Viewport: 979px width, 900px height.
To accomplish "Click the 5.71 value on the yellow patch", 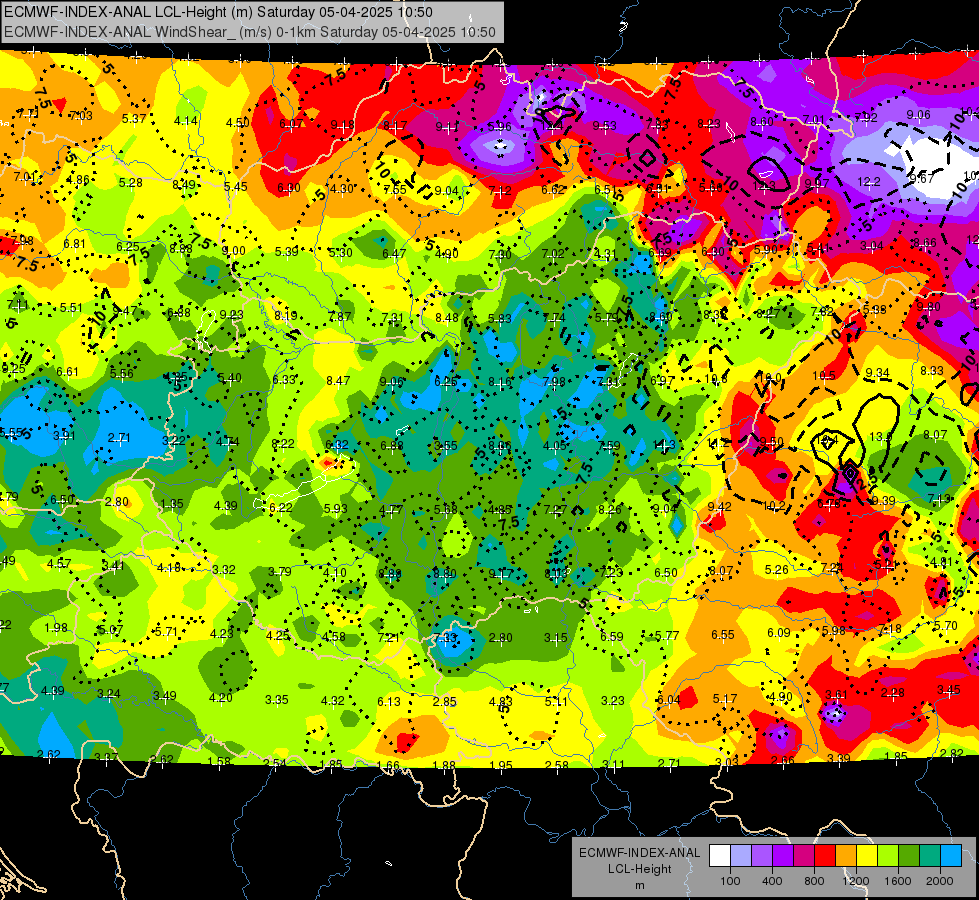I will click(x=166, y=631).
